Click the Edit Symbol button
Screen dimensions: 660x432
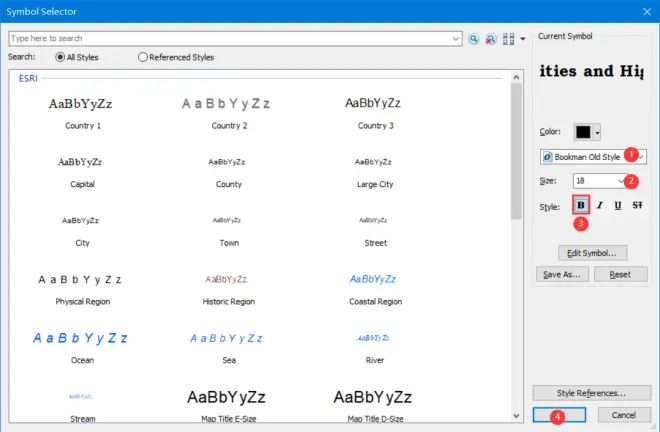click(x=592, y=253)
